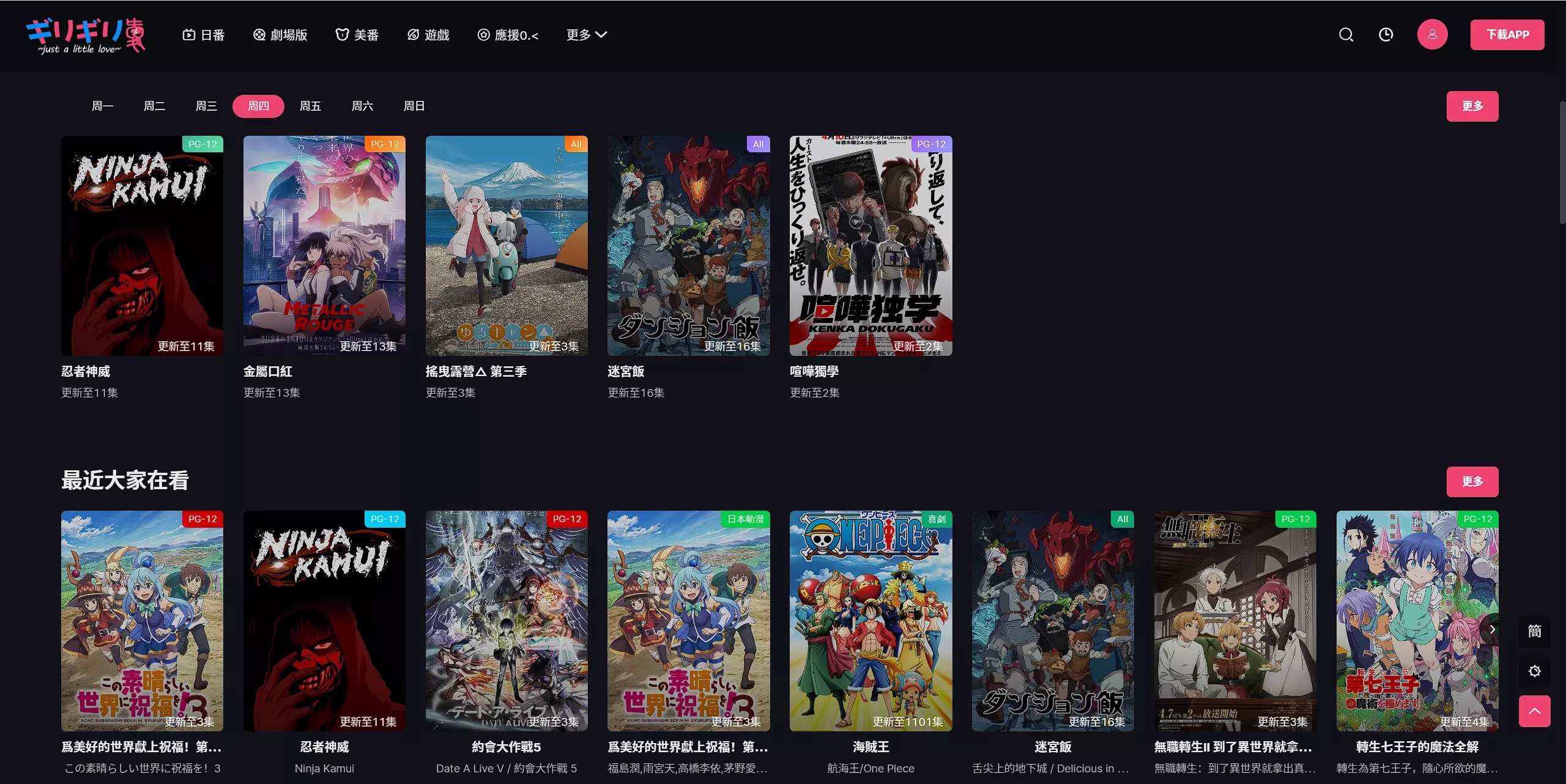
Task: Toggle simplified Chinese 簡 button
Action: (x=1534, y=631)
